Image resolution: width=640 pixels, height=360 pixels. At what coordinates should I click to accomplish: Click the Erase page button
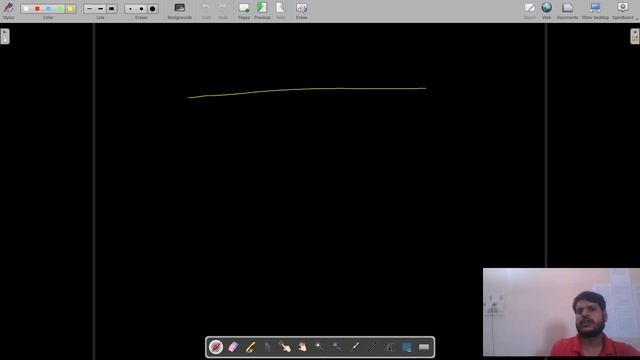pos(302,10)
